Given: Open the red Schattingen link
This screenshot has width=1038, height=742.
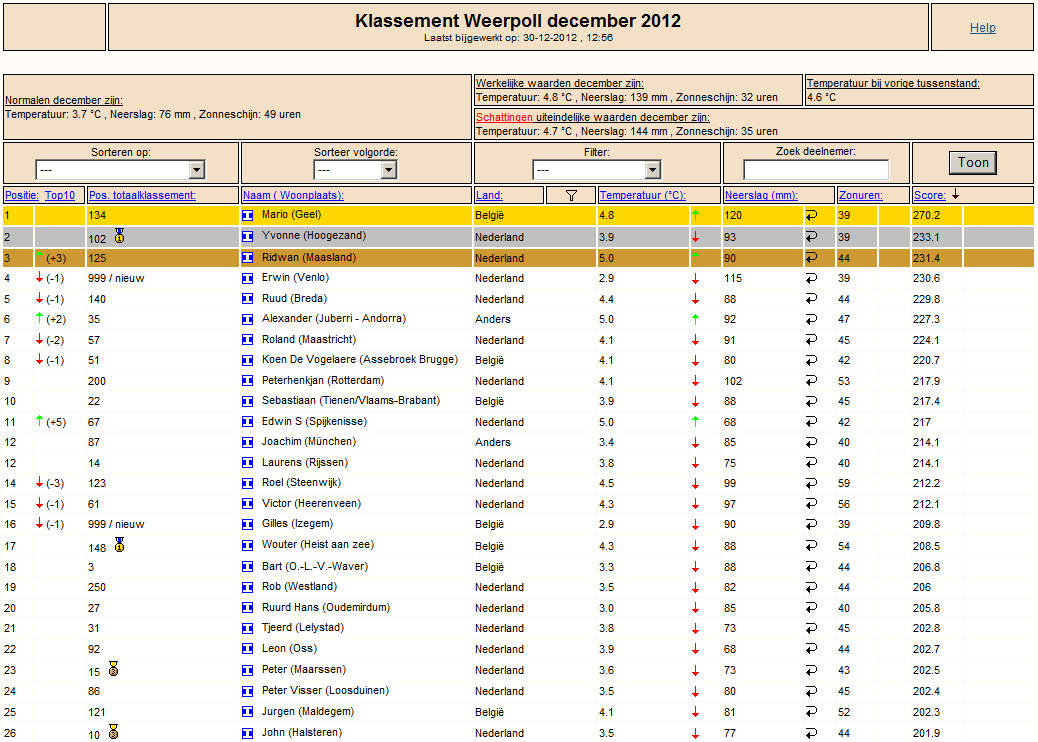Looking at the screenshot, I should [x=504, y=117].
